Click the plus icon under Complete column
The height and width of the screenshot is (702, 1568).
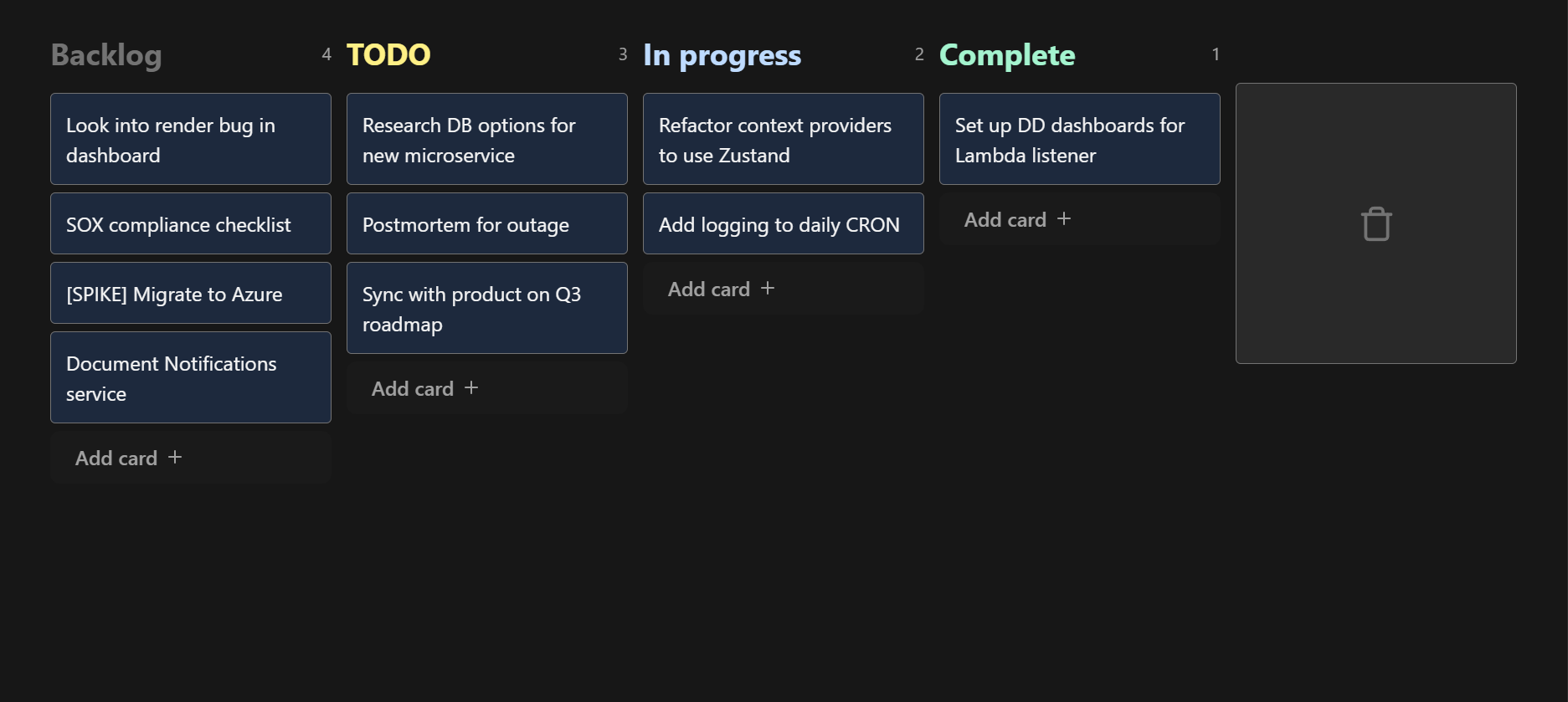click(x=1063, y=218)
